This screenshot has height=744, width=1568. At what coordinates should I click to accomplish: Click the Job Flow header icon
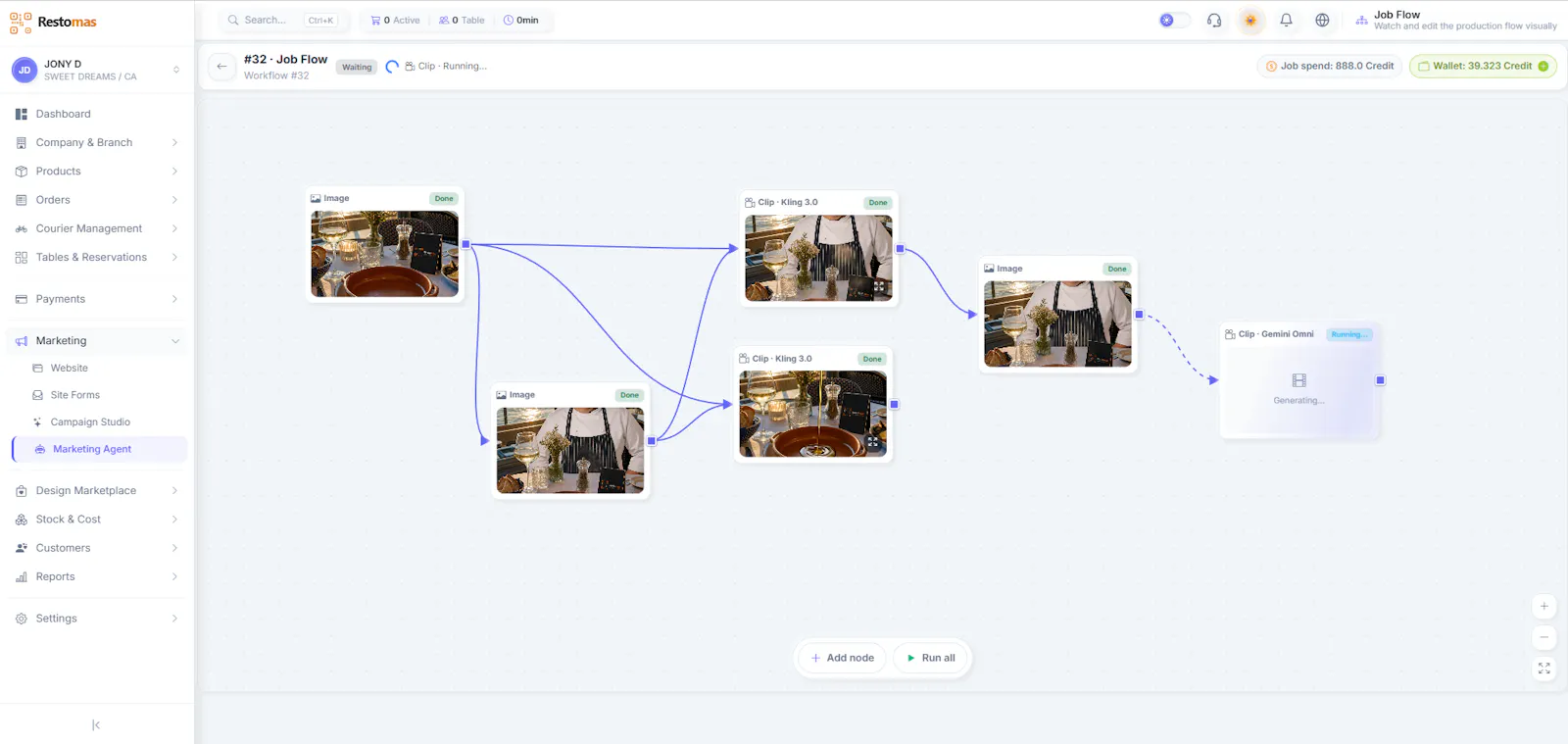point(1361,21)
